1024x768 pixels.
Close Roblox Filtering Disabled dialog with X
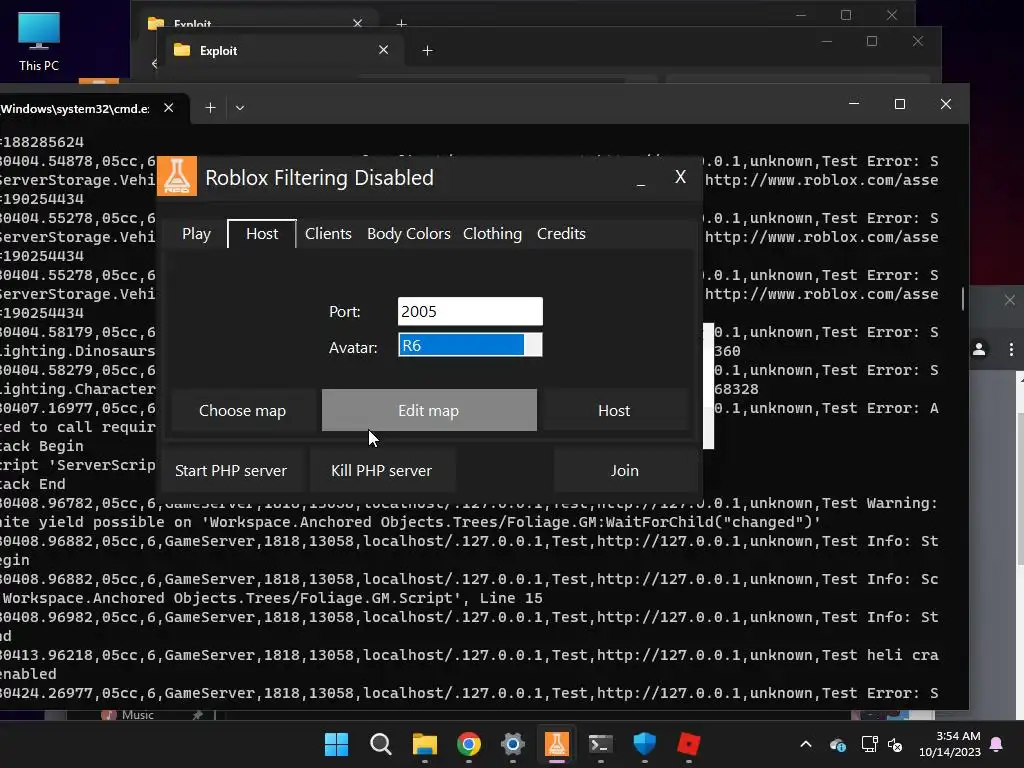coord(680,177)
